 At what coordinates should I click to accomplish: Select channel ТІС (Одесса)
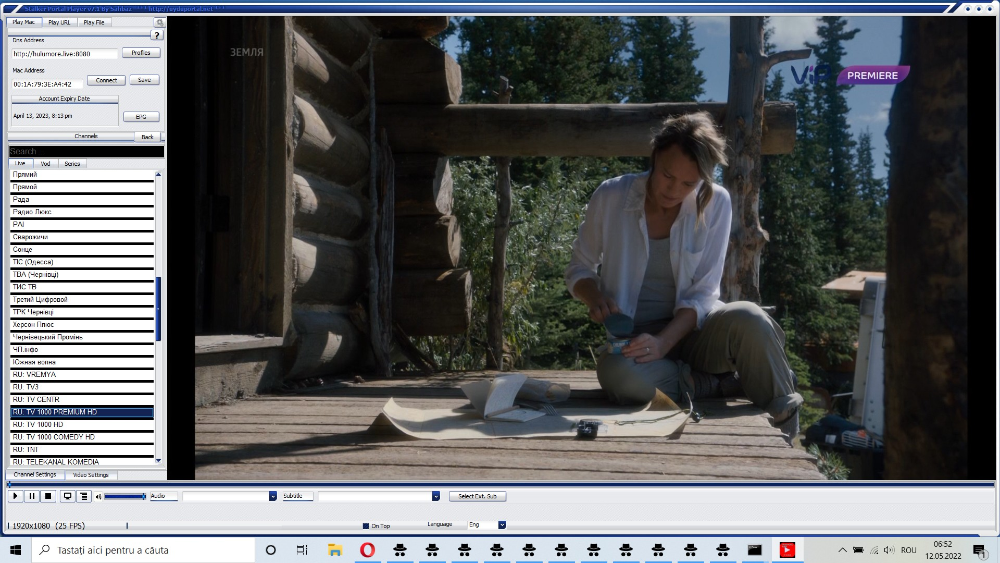[82, 262]
